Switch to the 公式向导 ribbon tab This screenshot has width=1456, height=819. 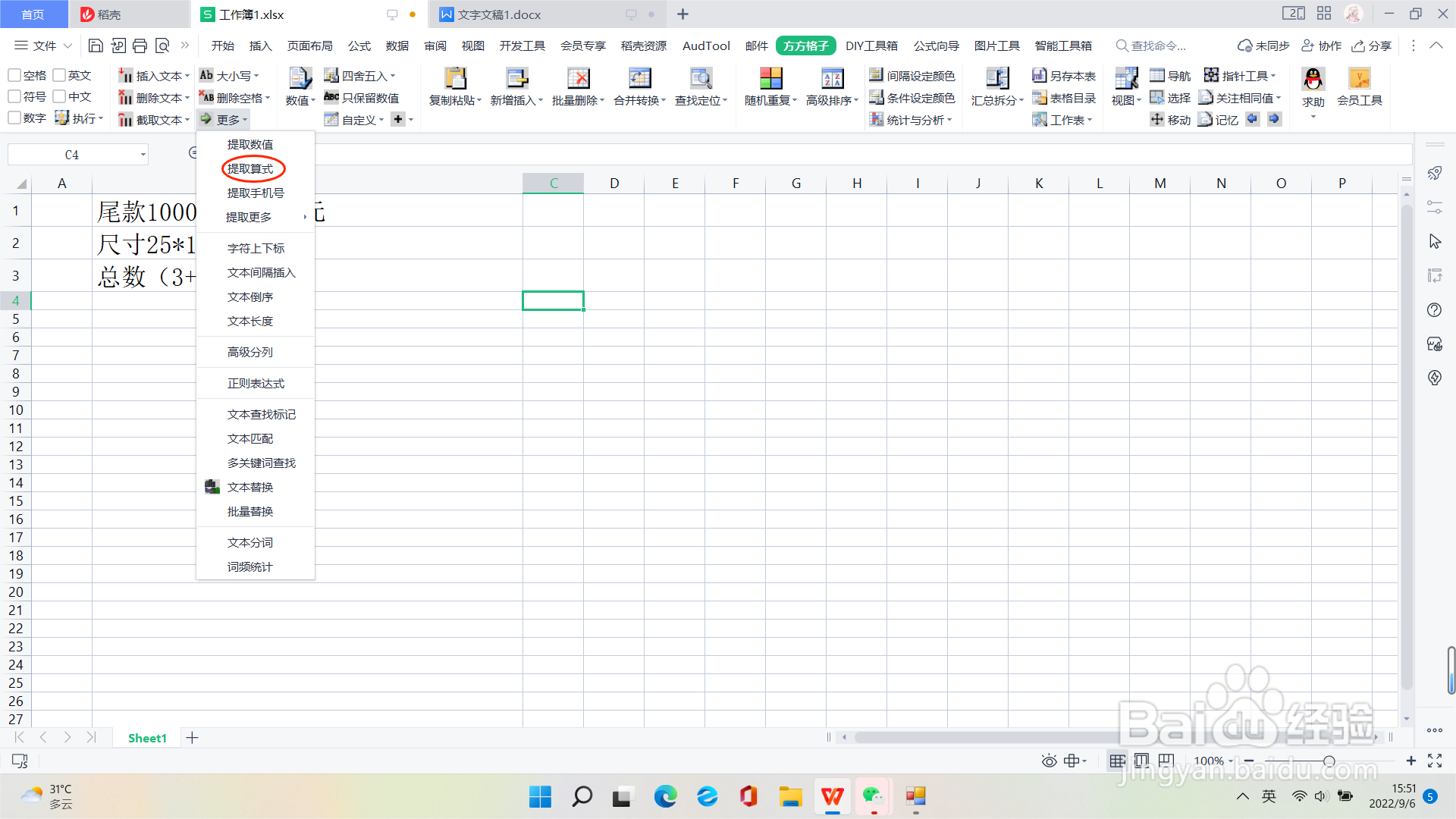click(936, 46)
